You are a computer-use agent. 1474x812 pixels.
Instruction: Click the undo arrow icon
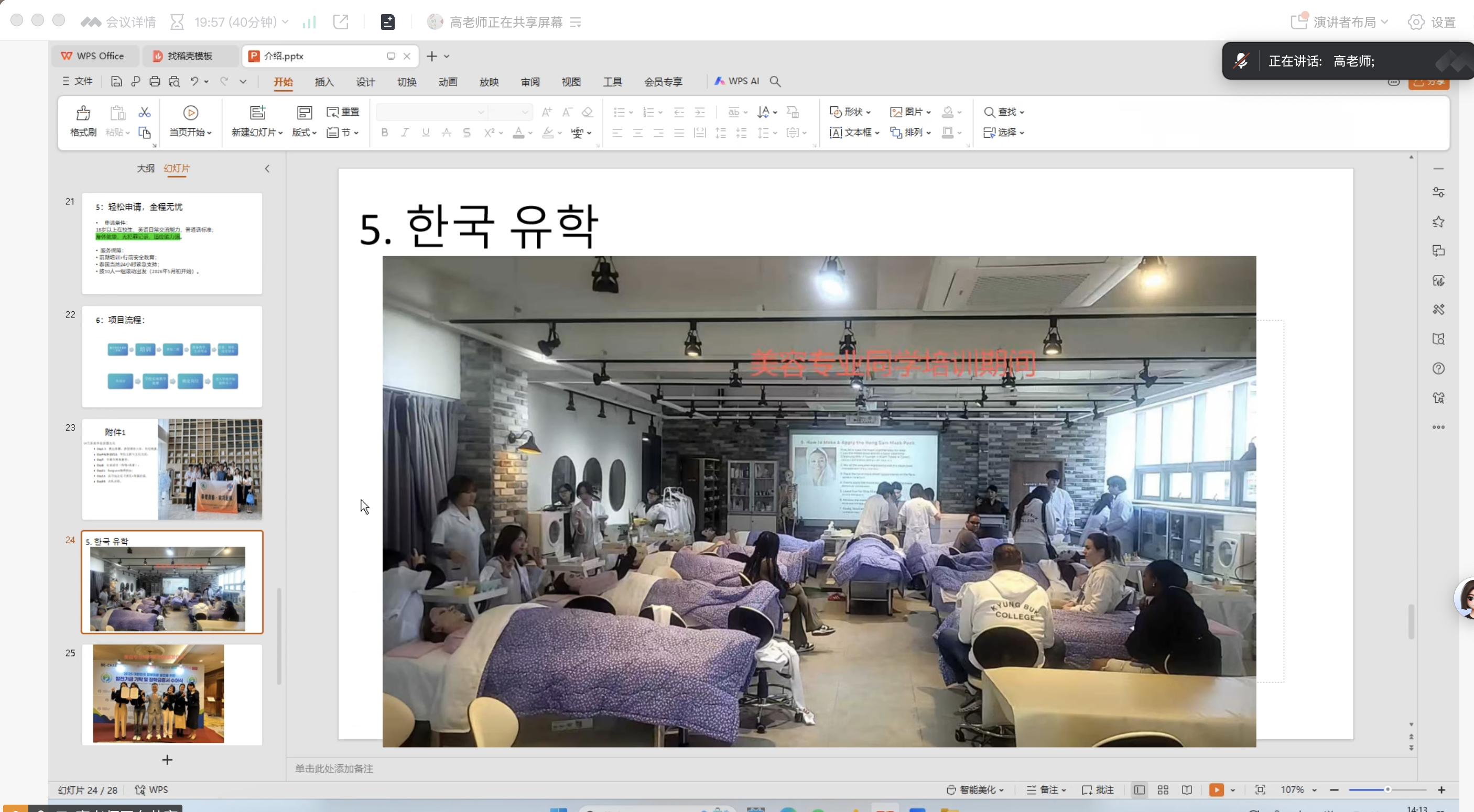(x=194, y=82)
